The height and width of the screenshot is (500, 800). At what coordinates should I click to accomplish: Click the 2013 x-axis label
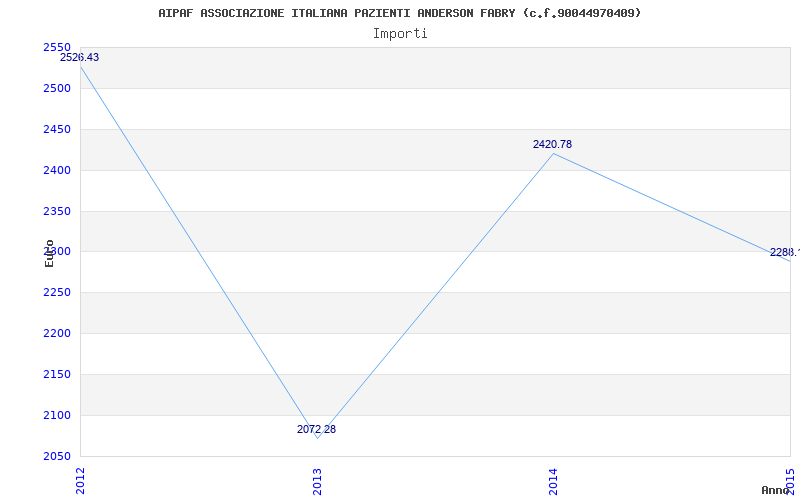pyautogui.click(x=317, y=480)
